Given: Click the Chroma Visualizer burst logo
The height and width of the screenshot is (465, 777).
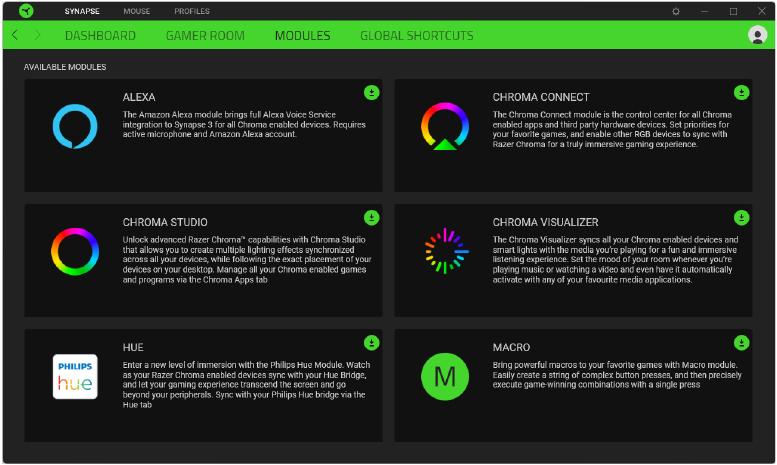Looking at the screenshot, I should pyautogui.click(x=446, y=251).
